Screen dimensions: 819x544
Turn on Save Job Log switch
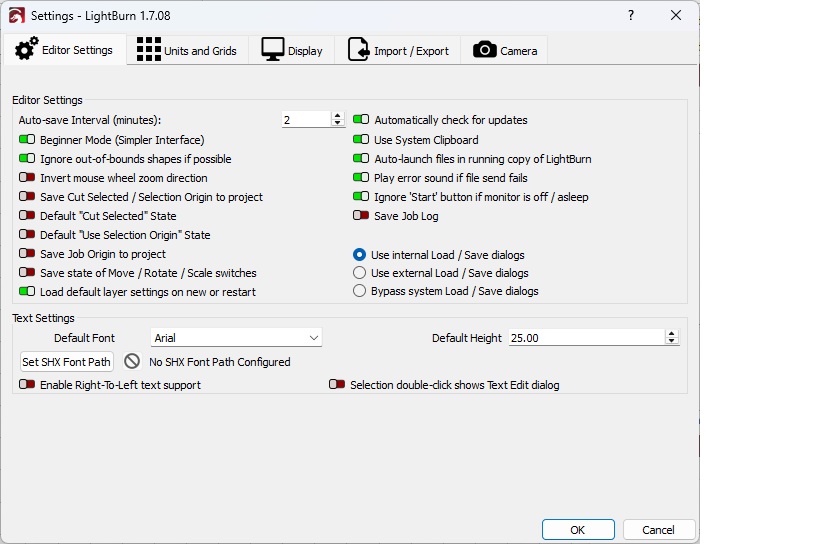[x=361, y=216]
